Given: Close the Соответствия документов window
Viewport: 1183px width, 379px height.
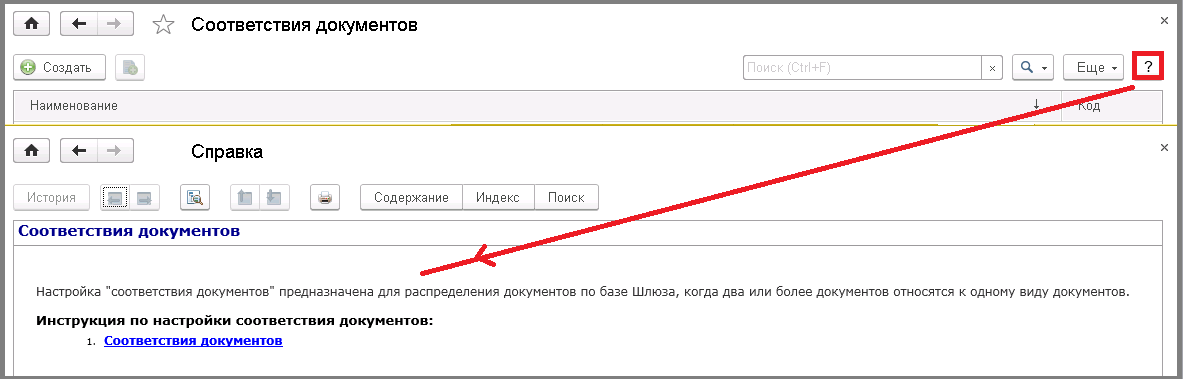Looking at the screenshot, I should pyautogui.click(x=1164, y=20).
